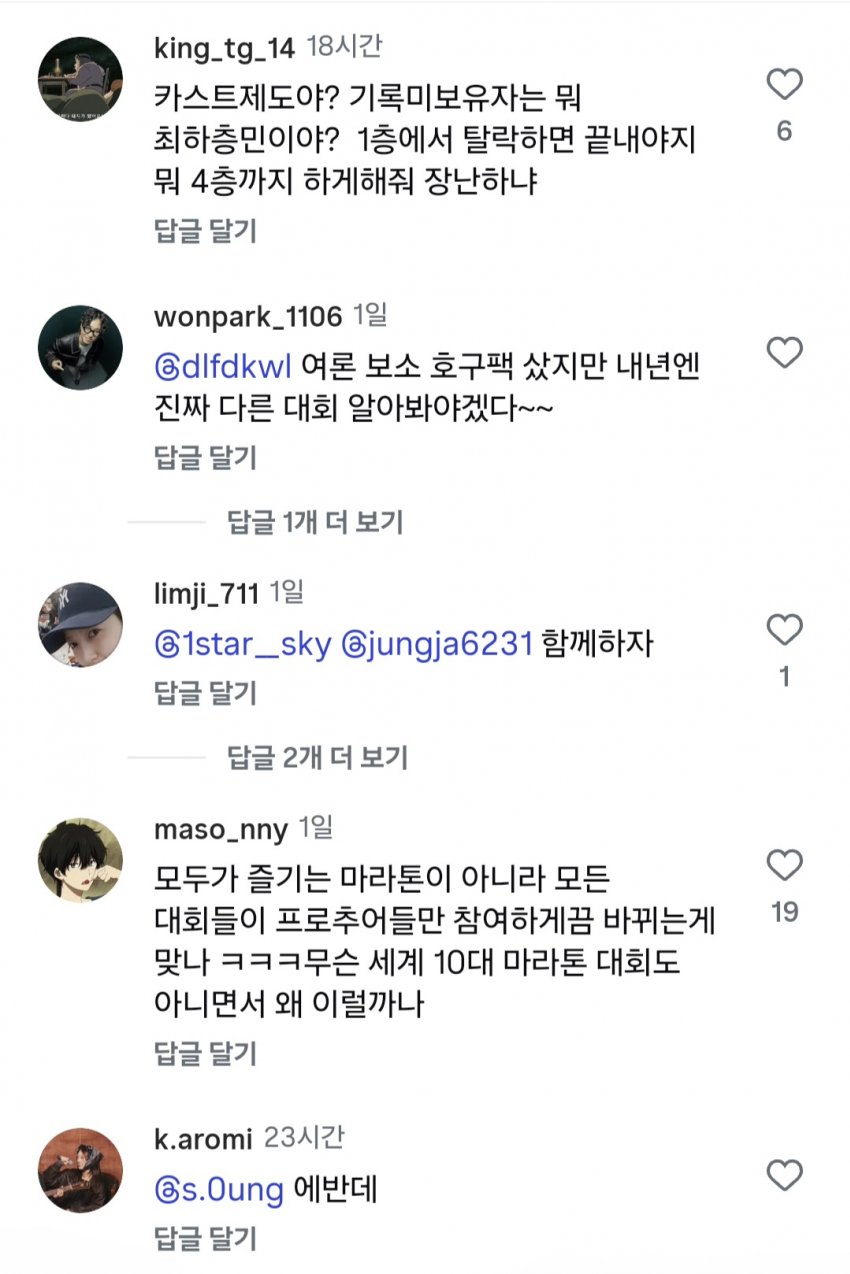Open k.aromi's profile picture
Image resolution: width=850 pixels, height=1274 pixels.
(80, 1170)
